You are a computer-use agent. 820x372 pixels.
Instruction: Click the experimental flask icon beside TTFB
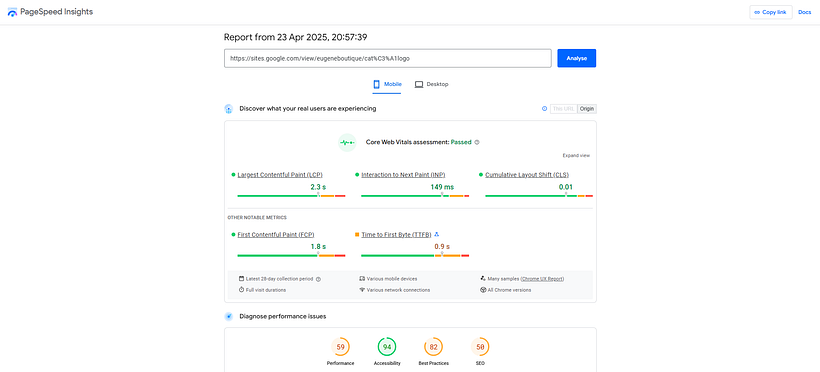coord(437,234)
